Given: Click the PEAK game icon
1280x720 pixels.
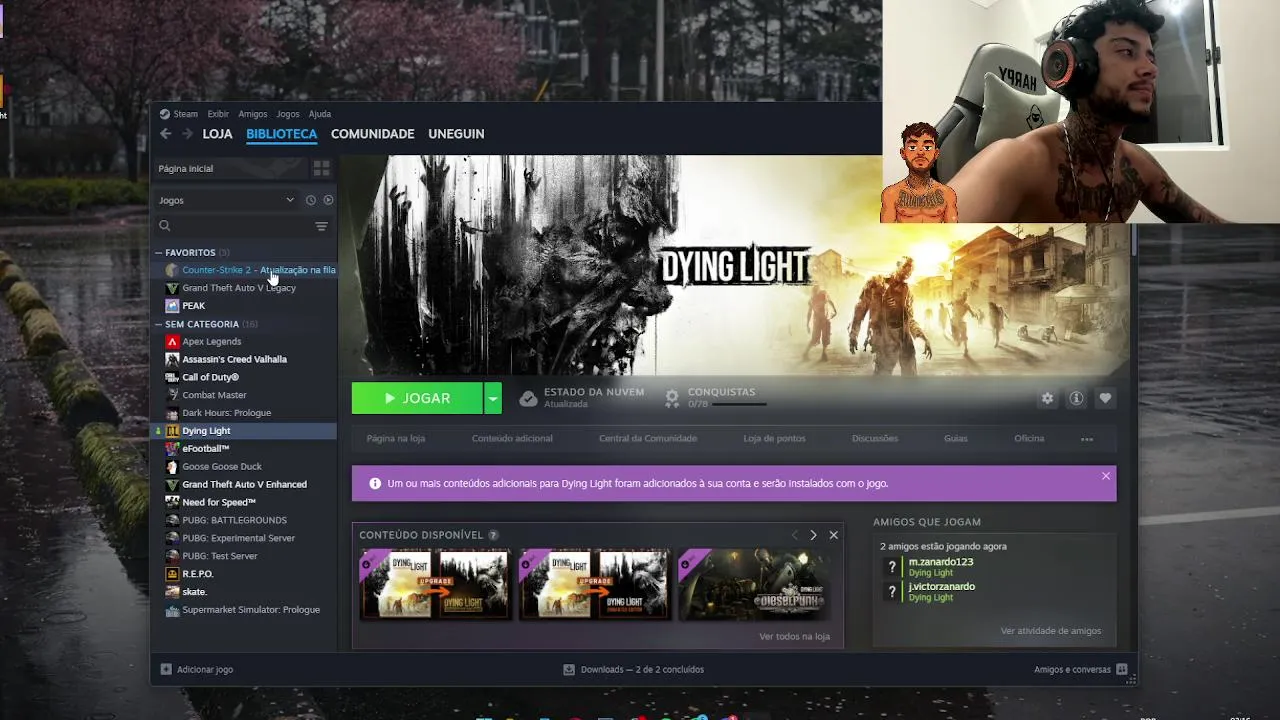Looking at the screenshot, I should (x=172, y=306).
